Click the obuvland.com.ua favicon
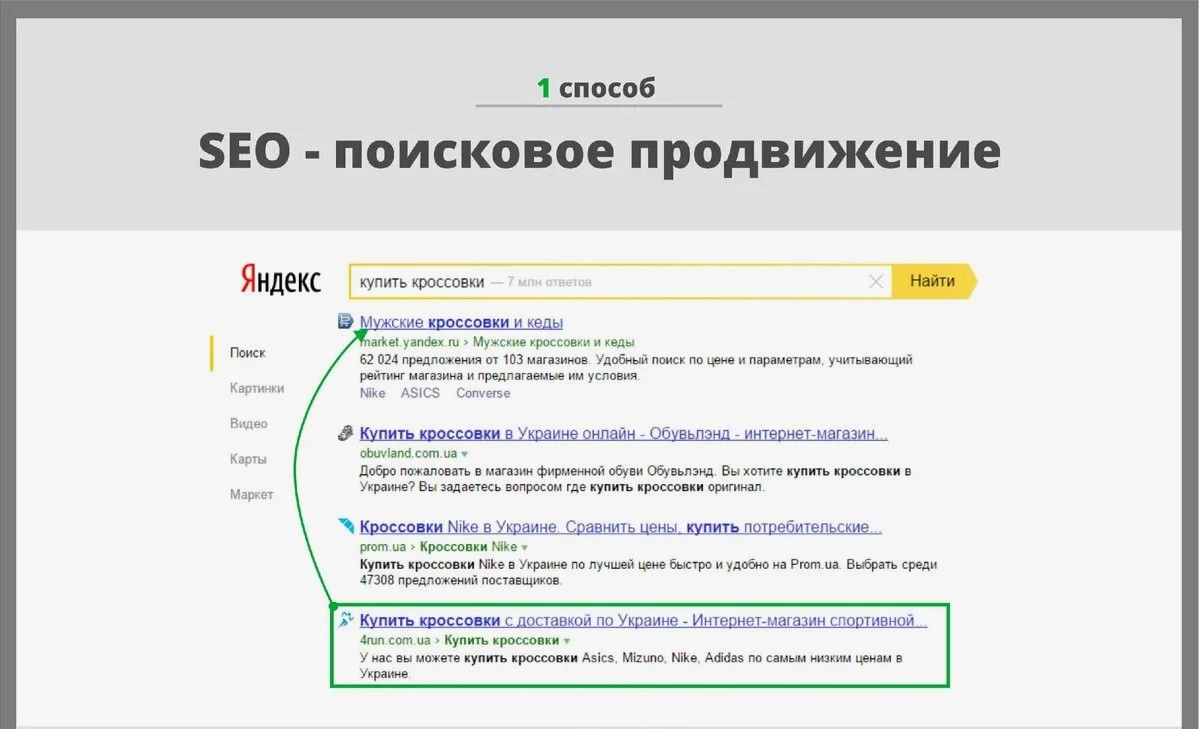Screen dimensions: 1199x729 coord(346,433)
